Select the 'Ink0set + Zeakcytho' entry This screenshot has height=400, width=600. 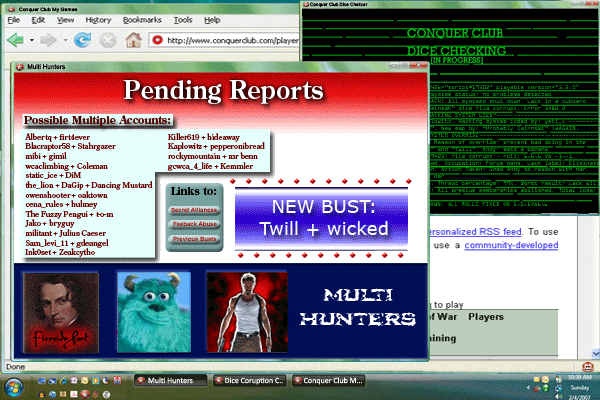[60, 252]
